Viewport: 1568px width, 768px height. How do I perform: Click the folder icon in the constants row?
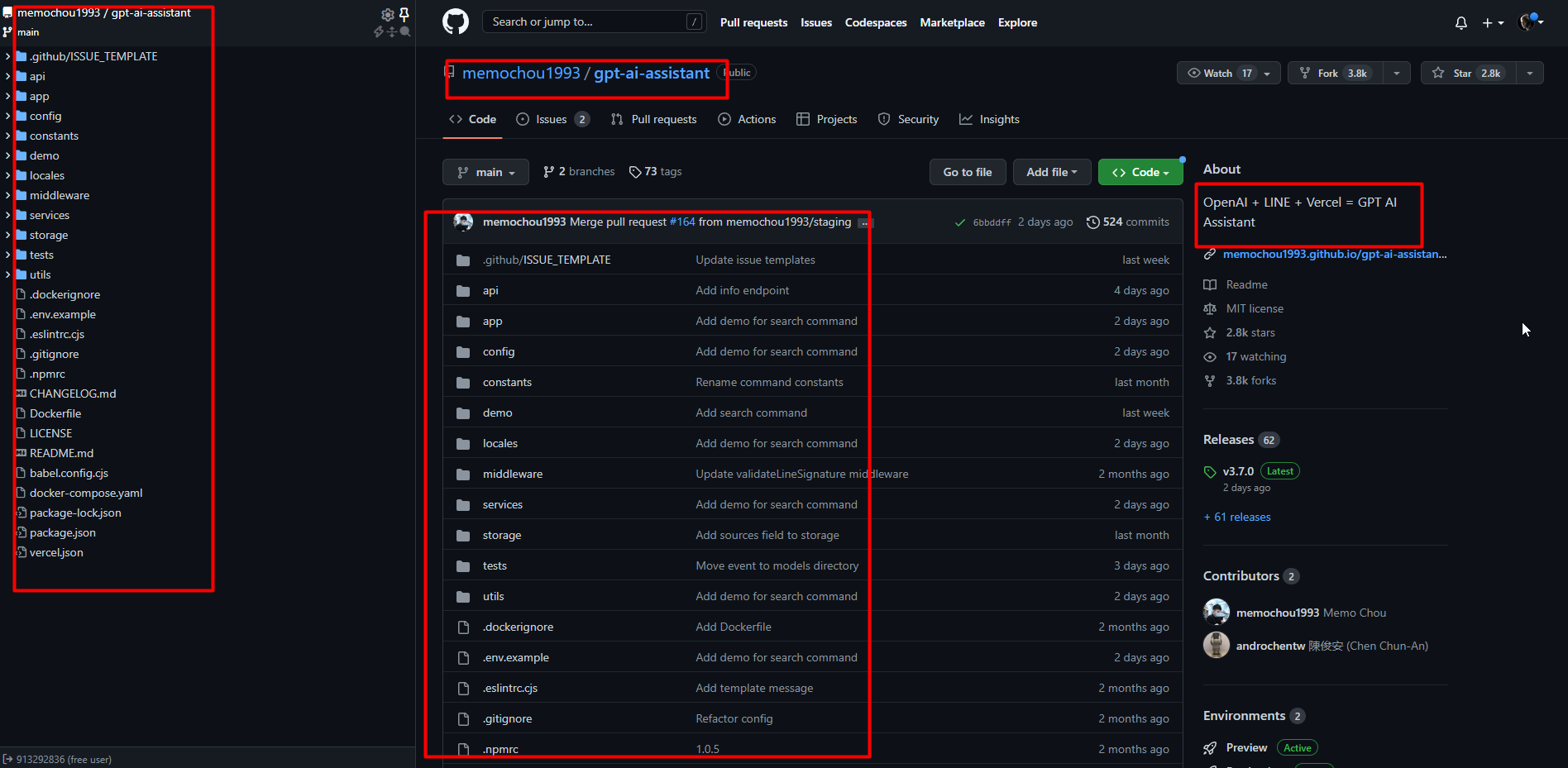coord(463,383)
